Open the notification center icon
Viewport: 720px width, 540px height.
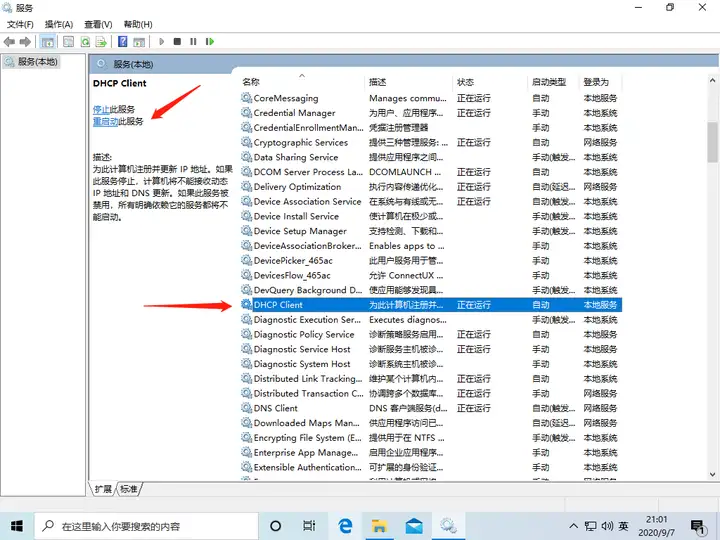tap(698, 527)
